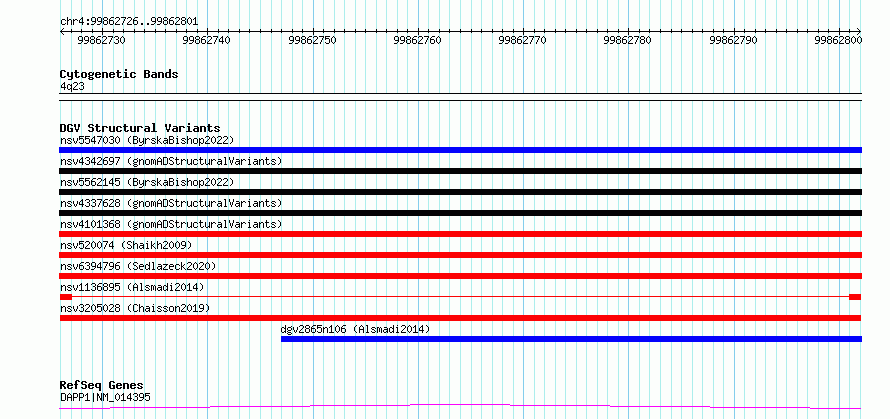Viewport: 890px width, 419px height.
Task: Open the nsv5547030 (ByrskaBishop2022) label
Action: (147, 140)
